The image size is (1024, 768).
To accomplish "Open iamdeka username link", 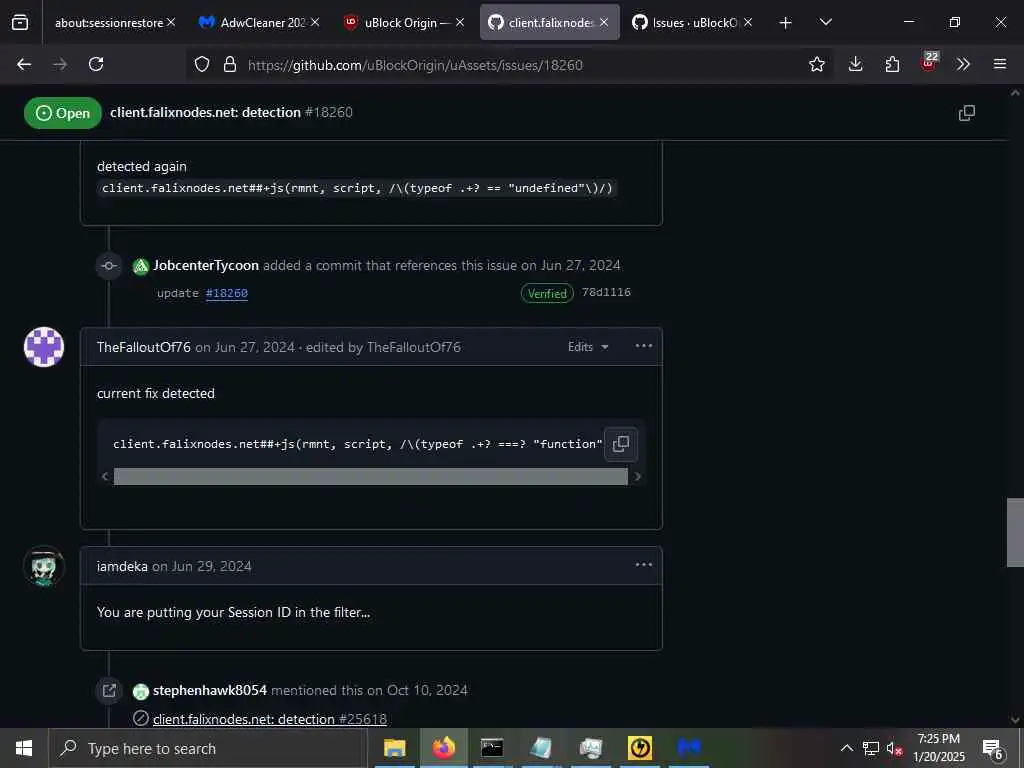I will click(122, 566).
